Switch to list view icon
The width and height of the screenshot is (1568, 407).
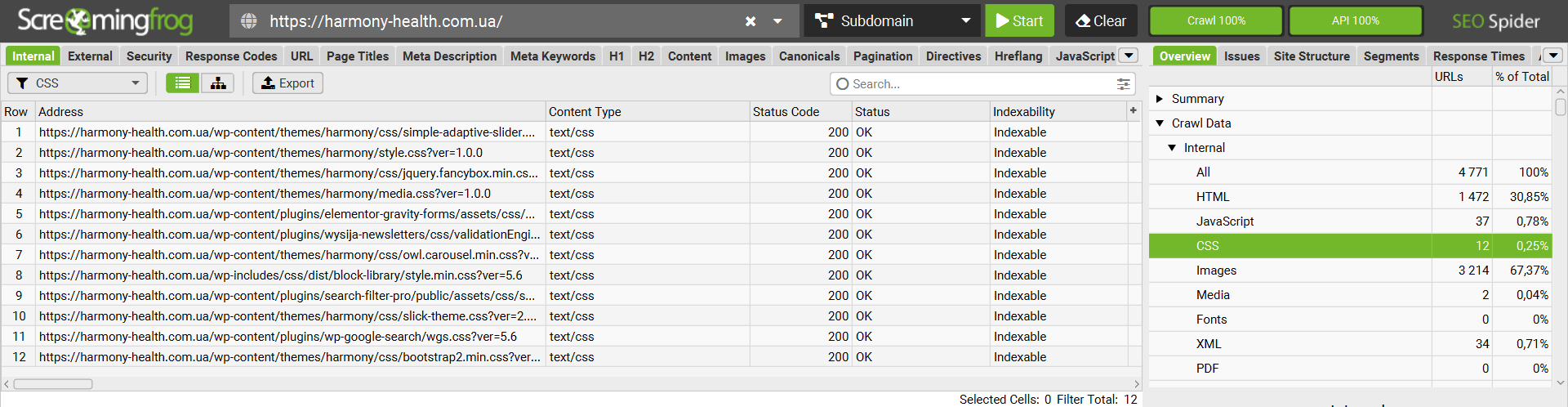click(183, 83)
